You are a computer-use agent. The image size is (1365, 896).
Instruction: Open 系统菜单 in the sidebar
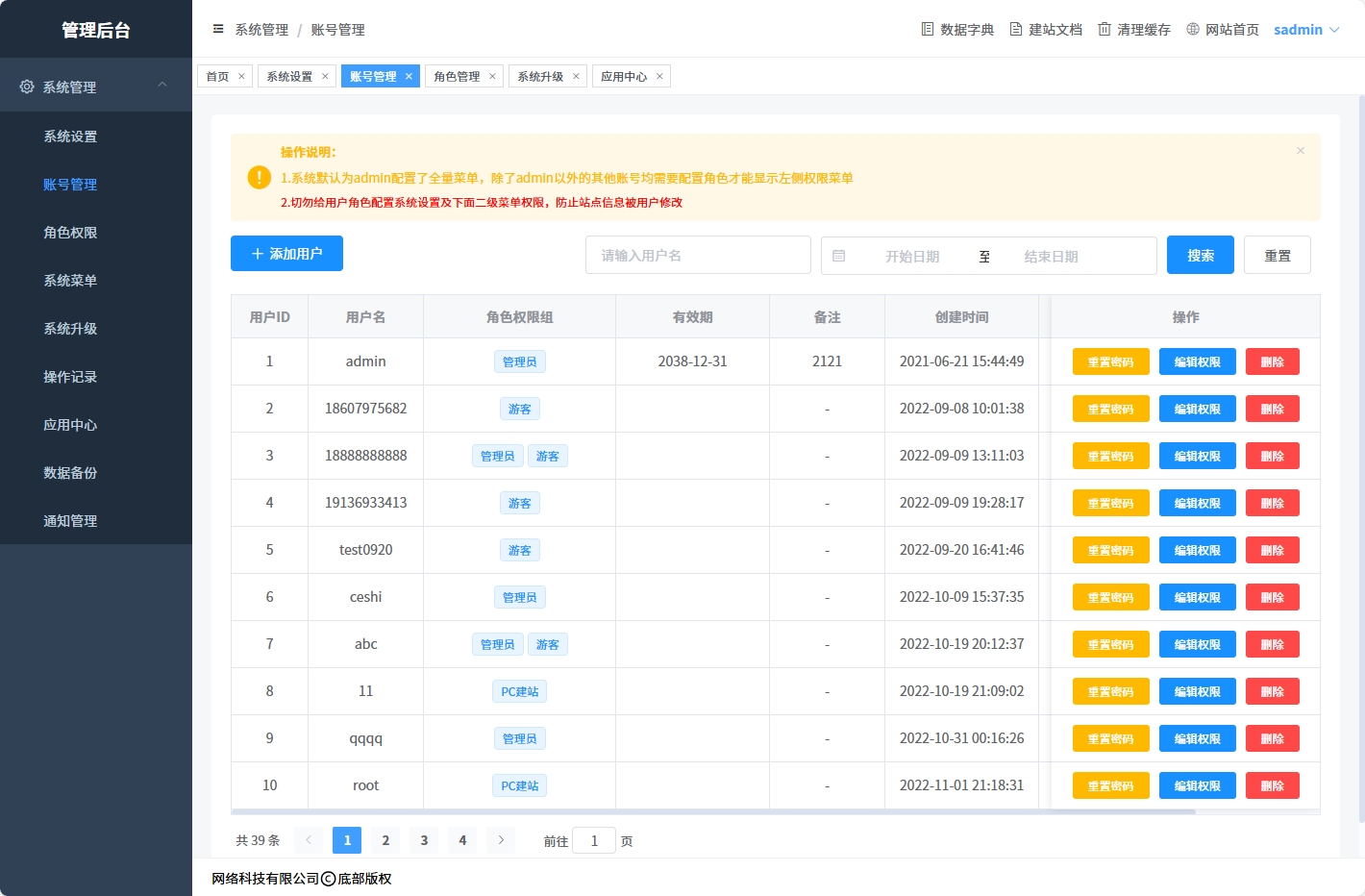[96, 281]
